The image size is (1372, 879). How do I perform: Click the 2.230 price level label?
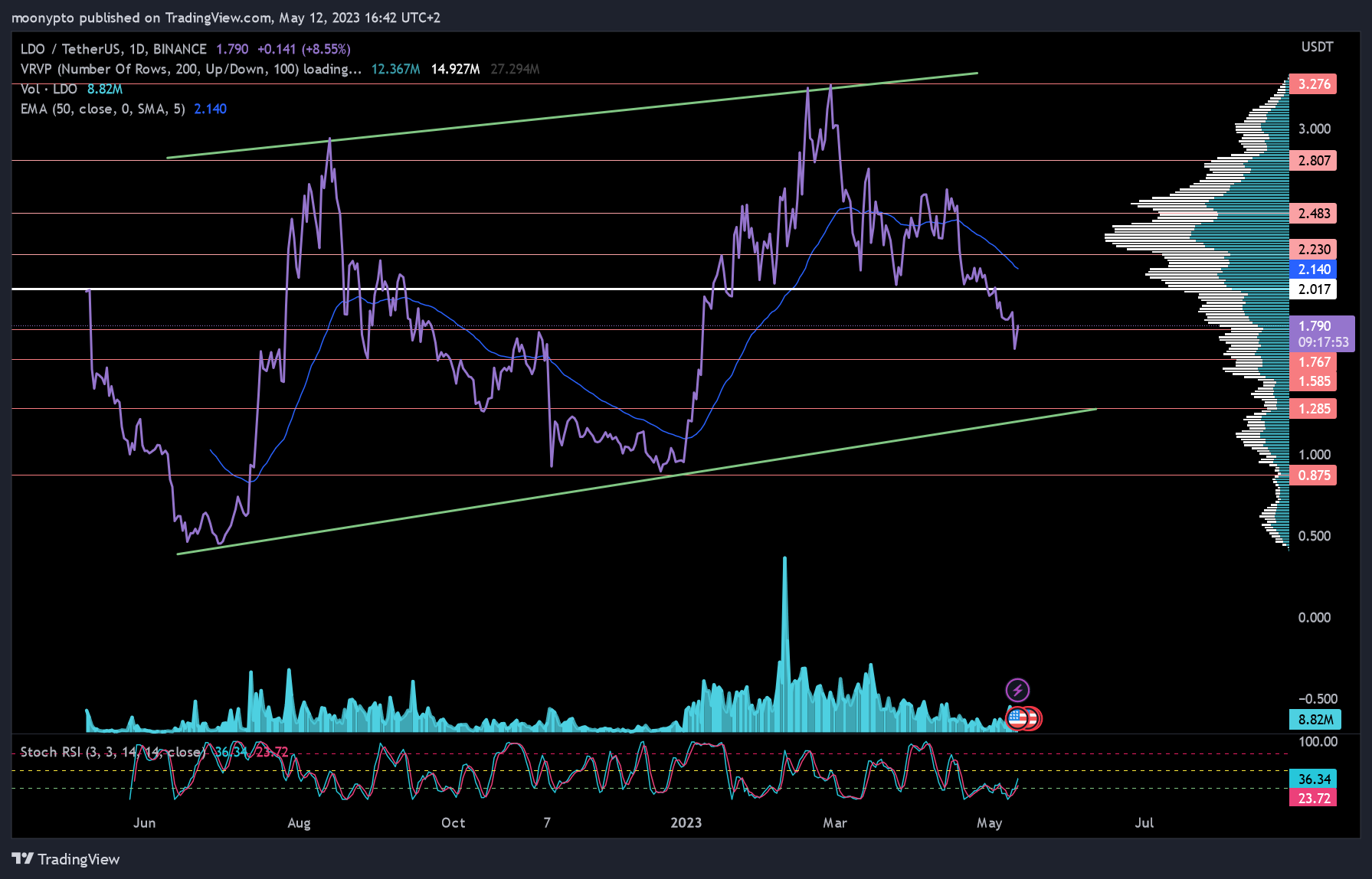1313,249
